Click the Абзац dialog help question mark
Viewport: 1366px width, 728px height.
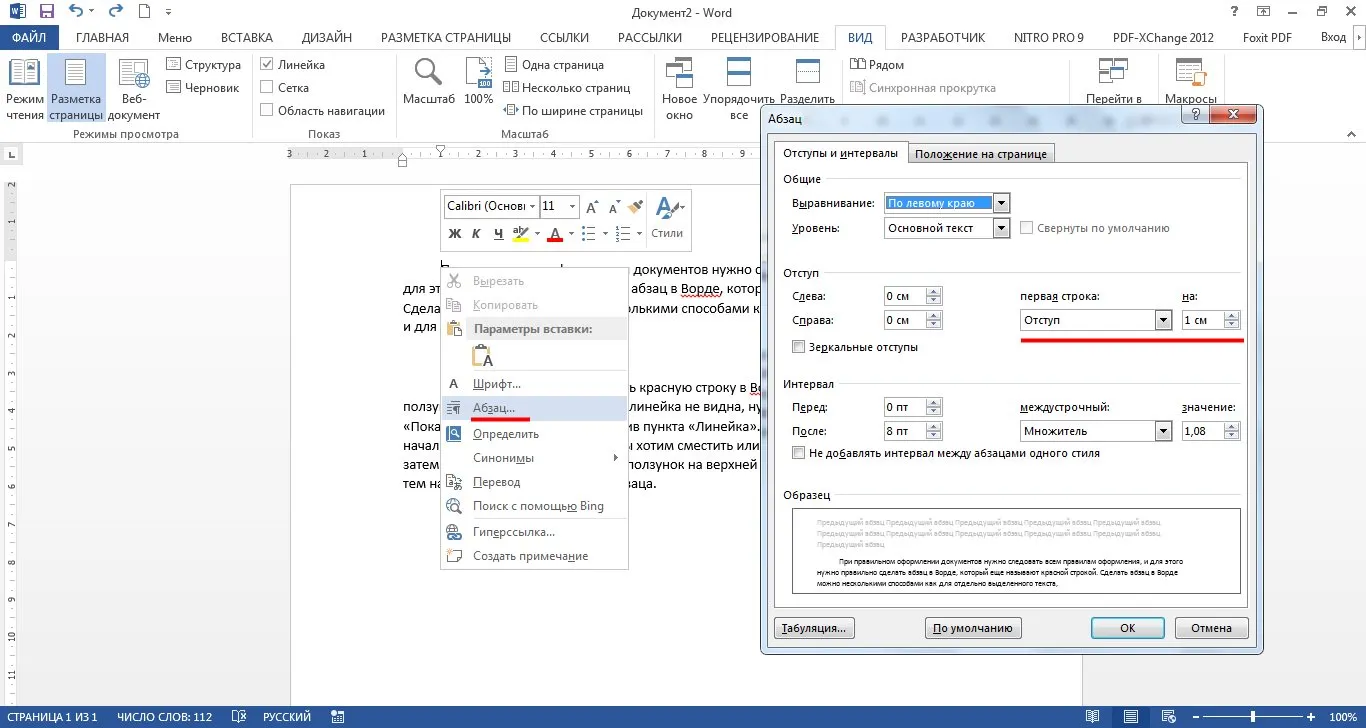pos(1195,115)
